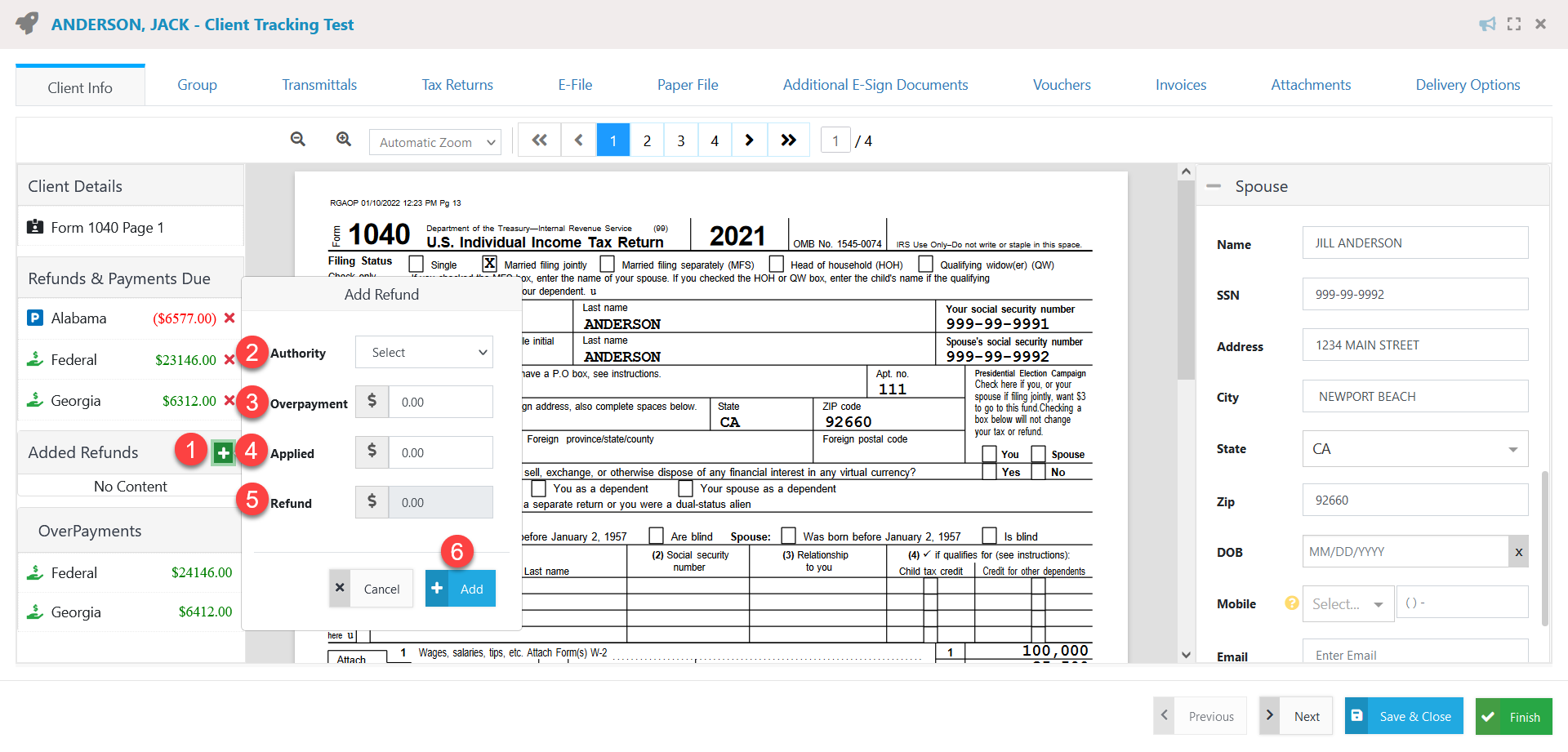Switch to the E-File tab
The height and width of the screenshot is (752, 1568).
575,85
